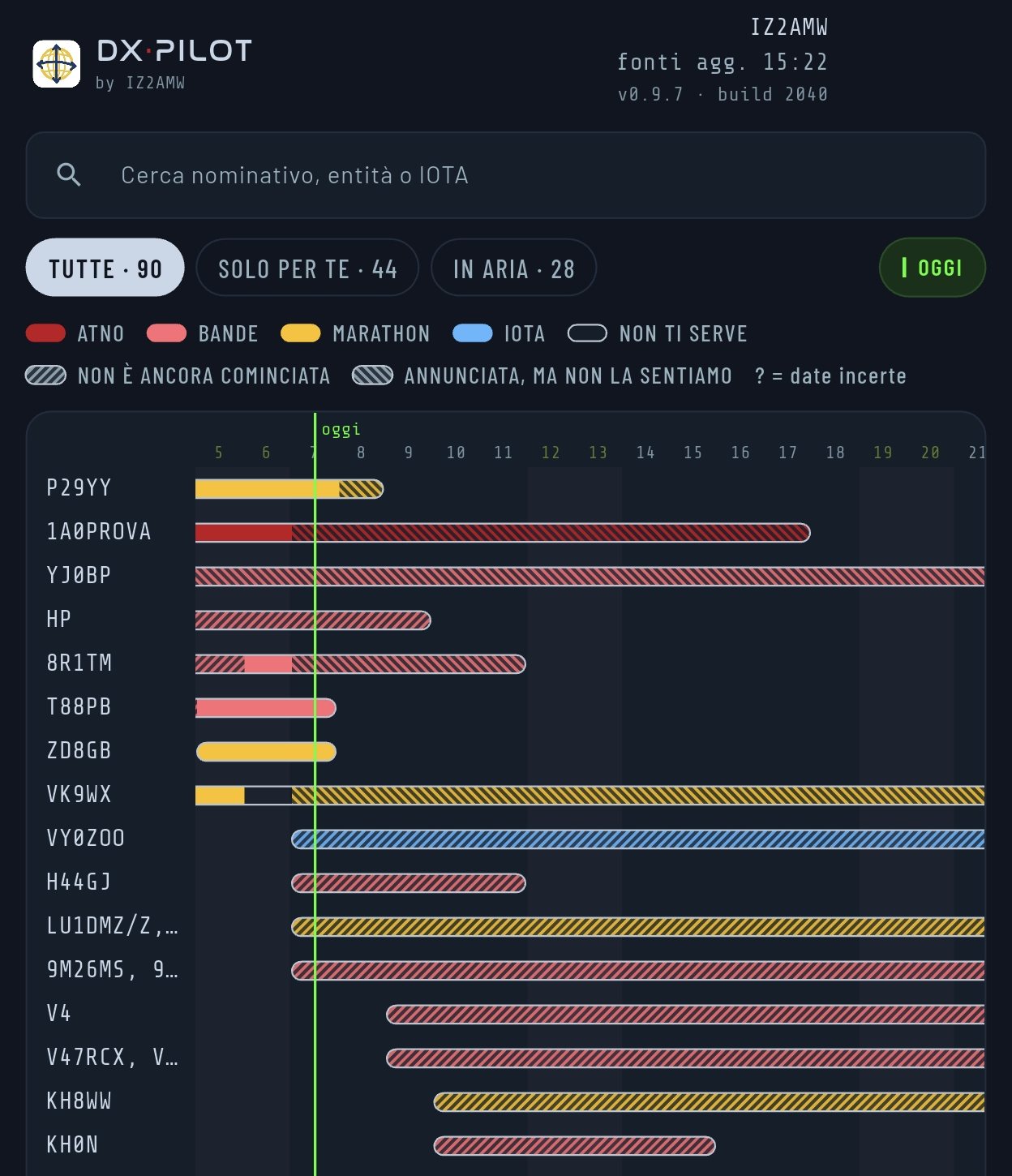Click the by IZ2AMW subtitle

(140, 83)
